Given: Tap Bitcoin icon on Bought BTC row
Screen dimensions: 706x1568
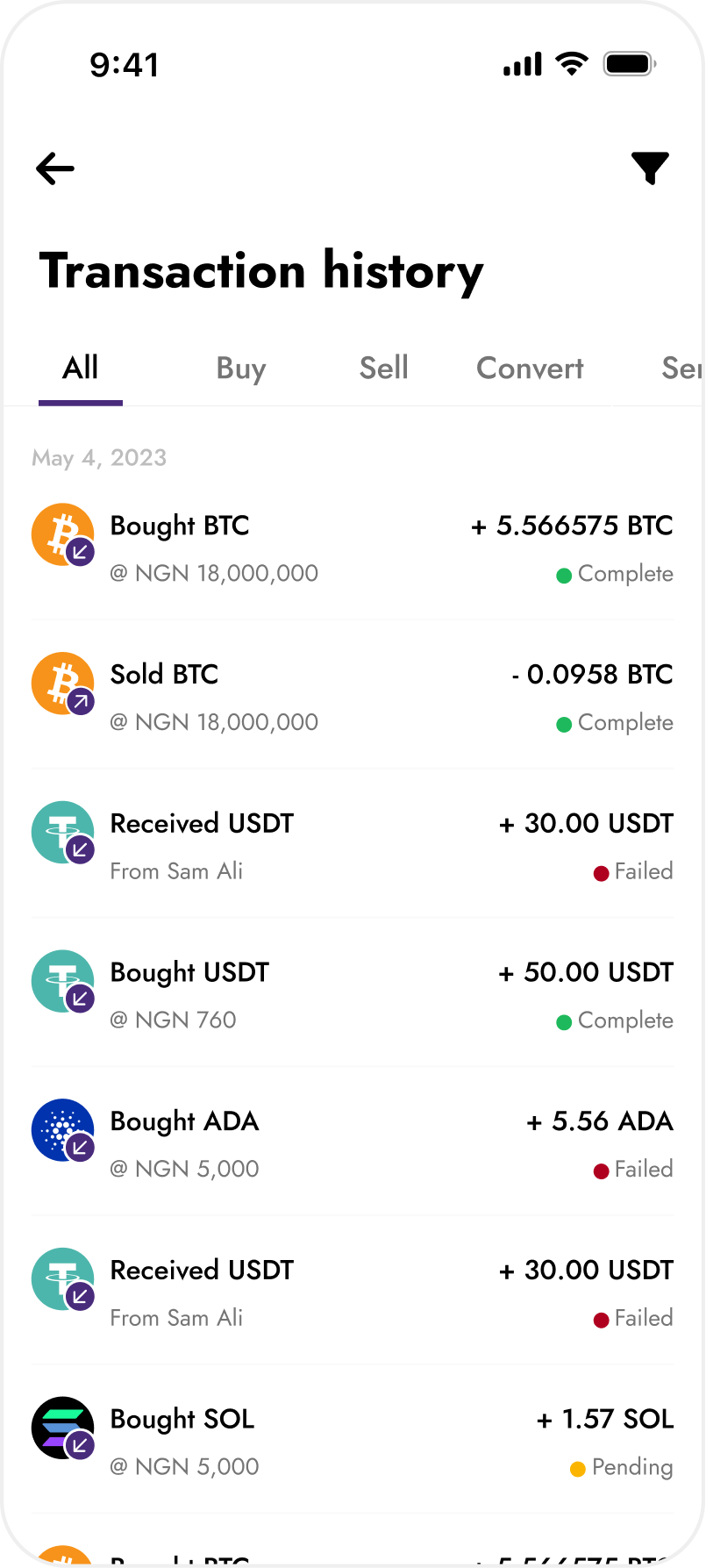Looking at the screenshot, I should coord(62,534).
